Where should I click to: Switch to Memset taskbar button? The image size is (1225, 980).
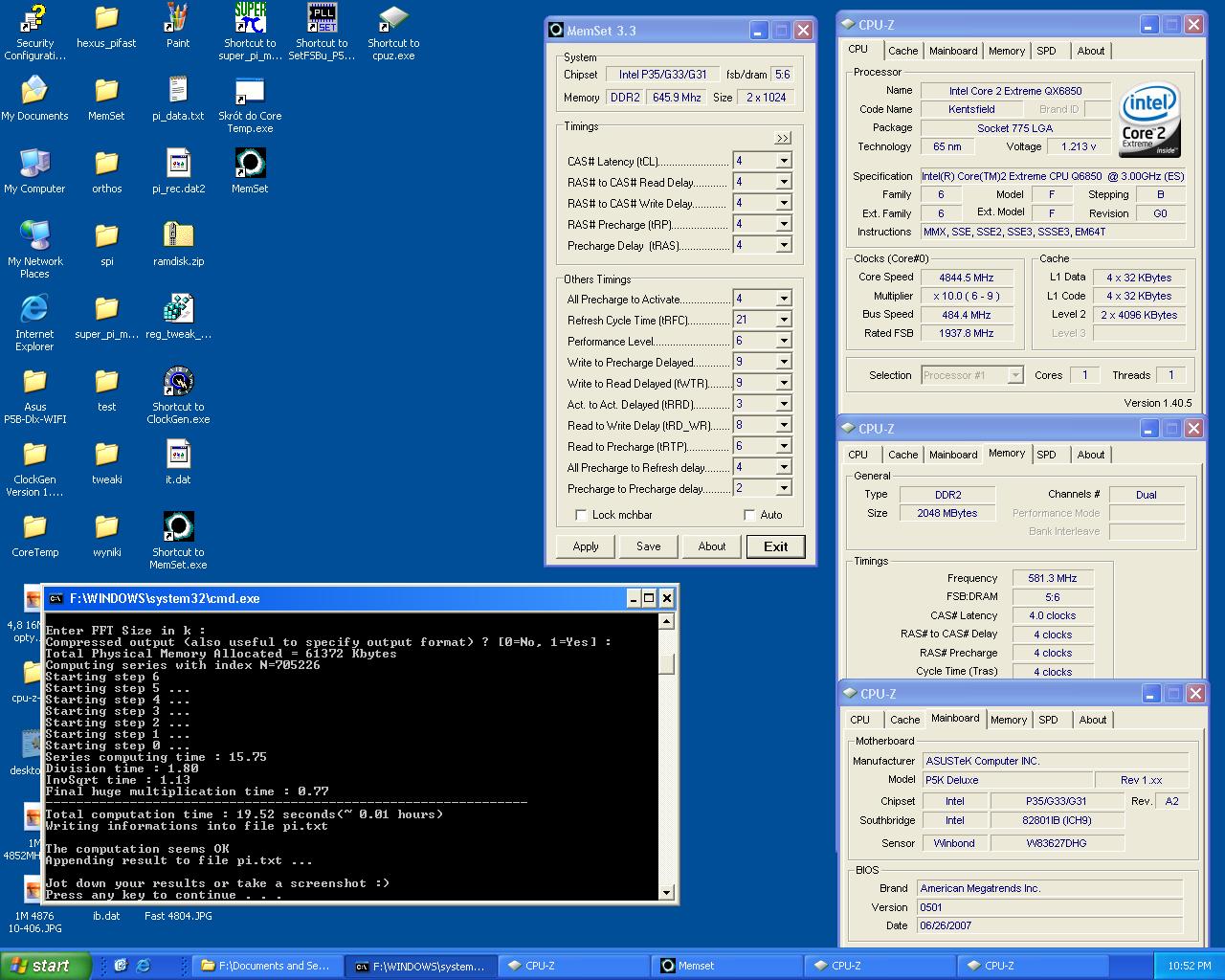[726, 966]
